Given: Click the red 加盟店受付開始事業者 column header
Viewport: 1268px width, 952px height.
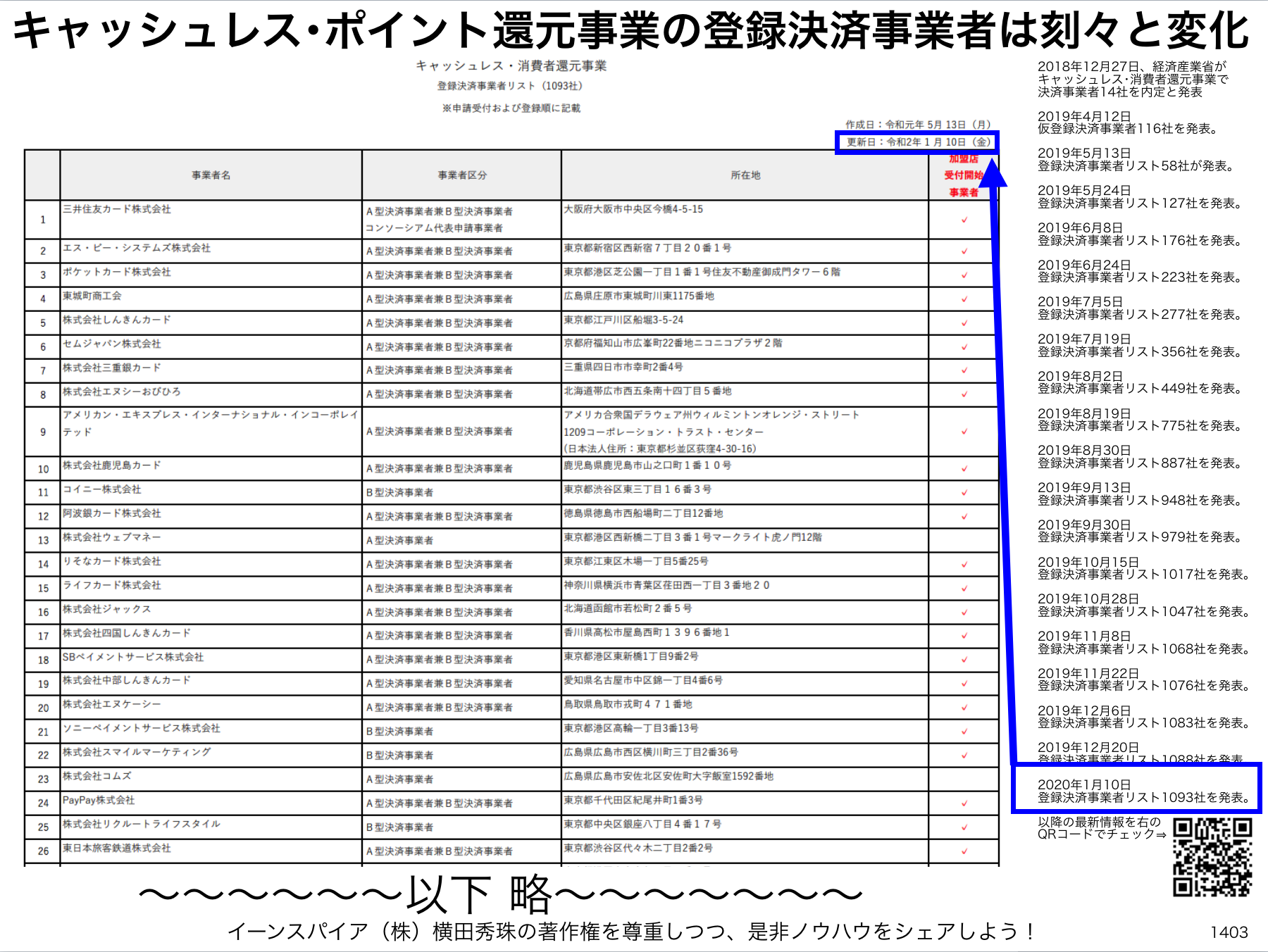Looking at the screenshot, I should point(964,175).
